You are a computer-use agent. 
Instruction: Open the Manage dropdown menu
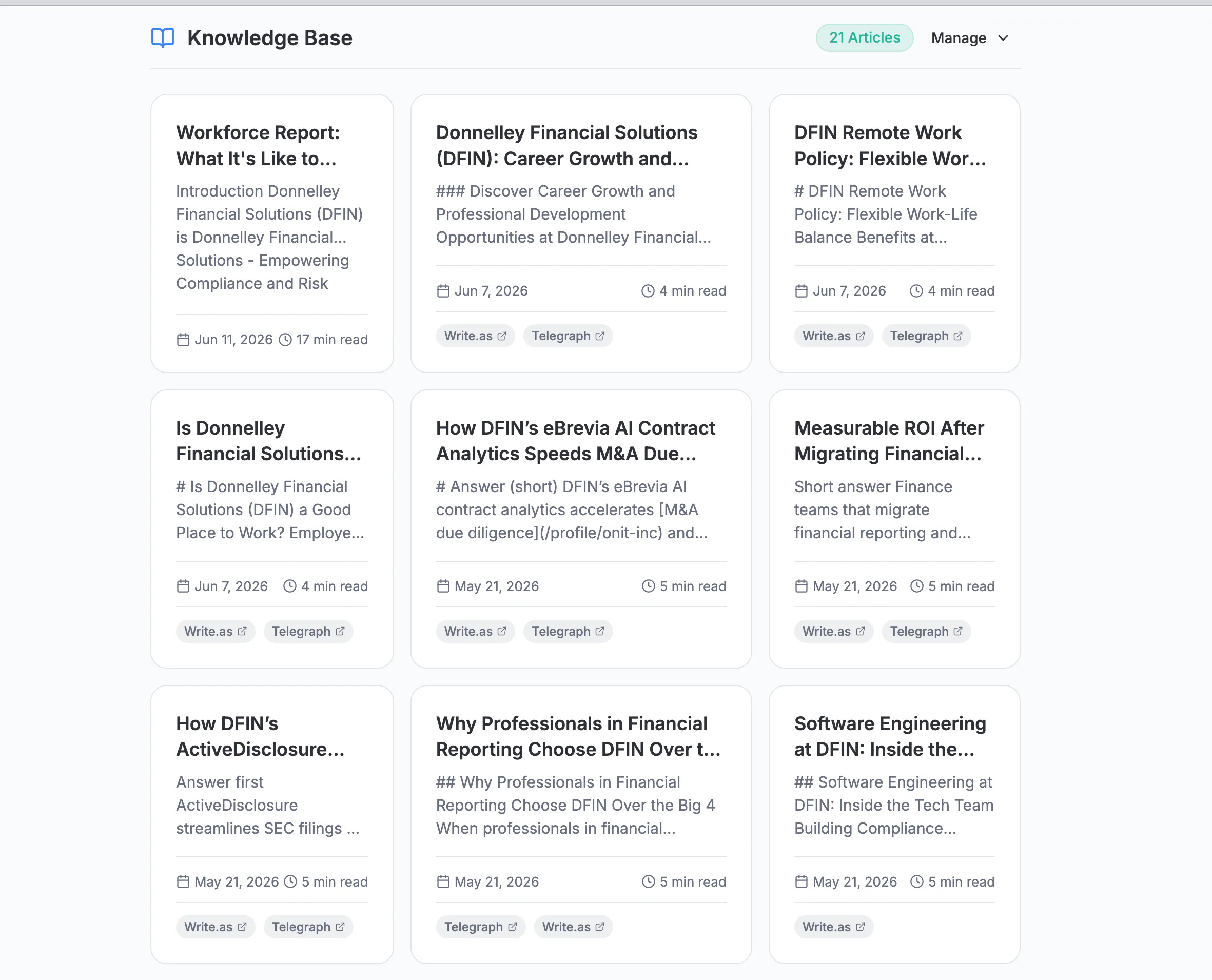pos(970,38)
